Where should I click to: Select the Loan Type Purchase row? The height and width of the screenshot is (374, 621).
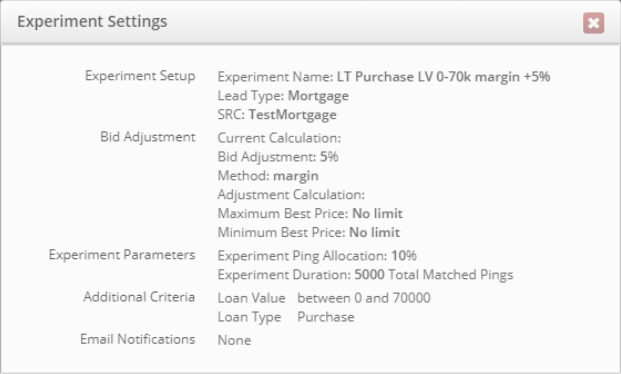(286, 317)
